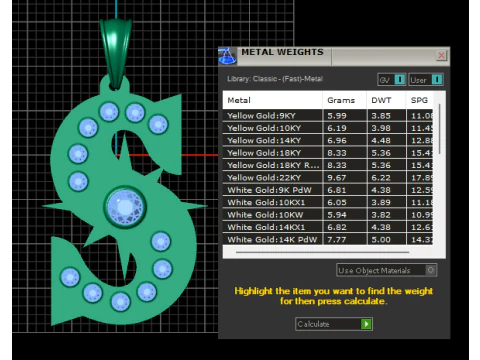Select the White Gold:10KX1 row
This screenshot has height=360, width=480.
tap(328, 202)
